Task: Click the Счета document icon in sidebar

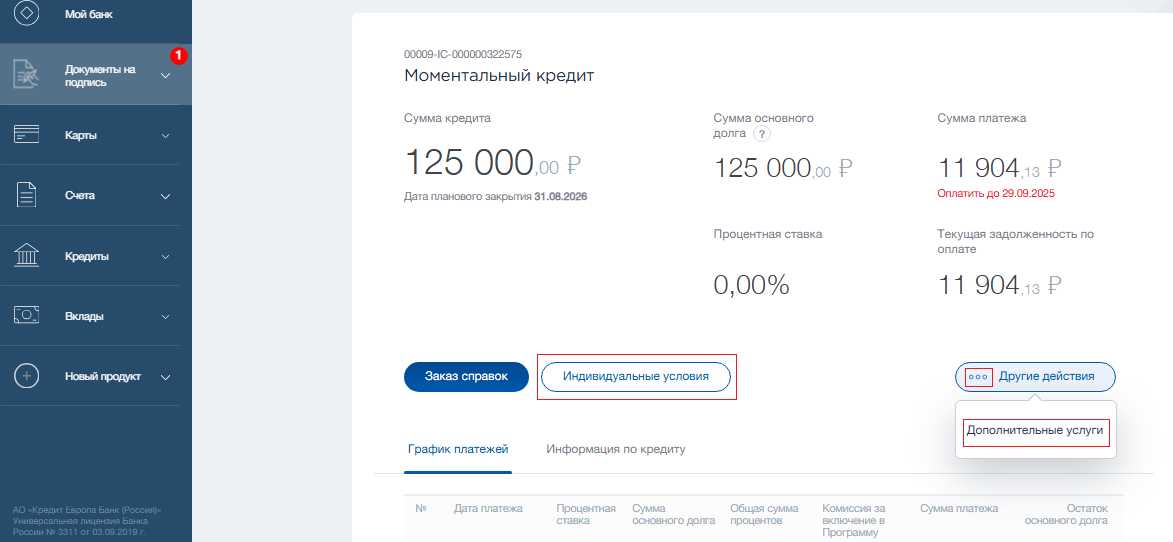Action: (27, 195)
